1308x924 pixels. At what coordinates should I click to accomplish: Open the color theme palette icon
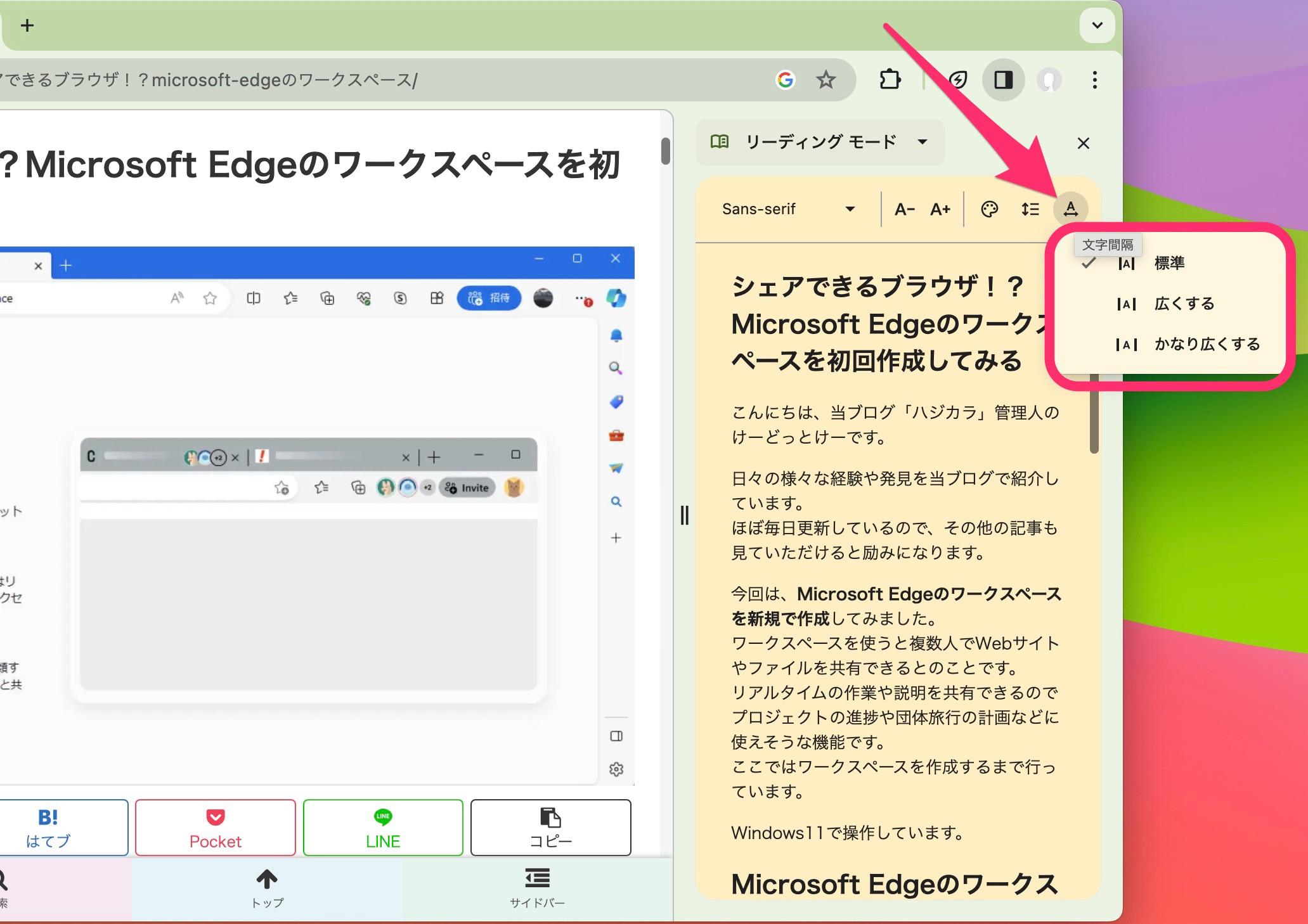(989, 209)
